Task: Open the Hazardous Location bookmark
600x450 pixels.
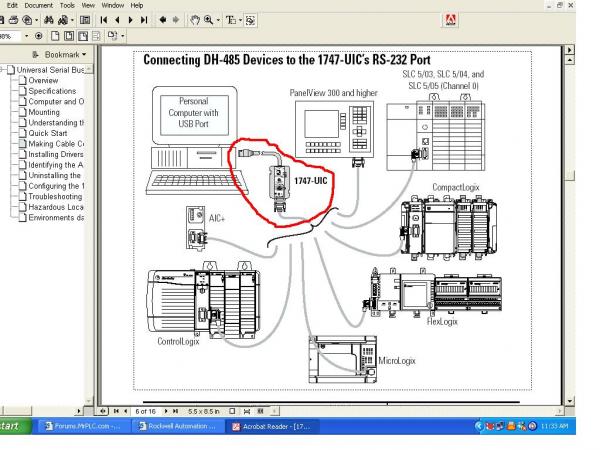Action: point(56,207)
